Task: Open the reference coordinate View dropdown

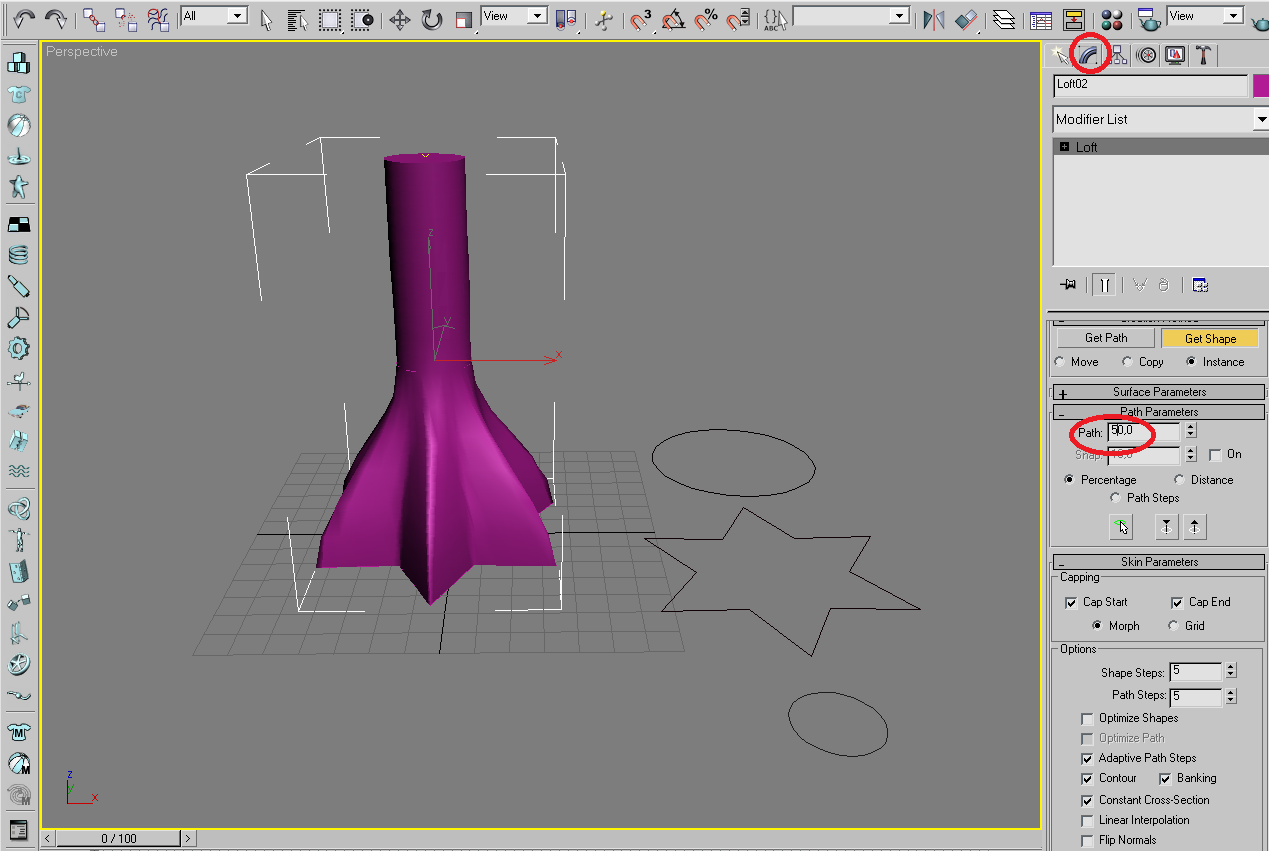Action: click(x=514, y=16)
